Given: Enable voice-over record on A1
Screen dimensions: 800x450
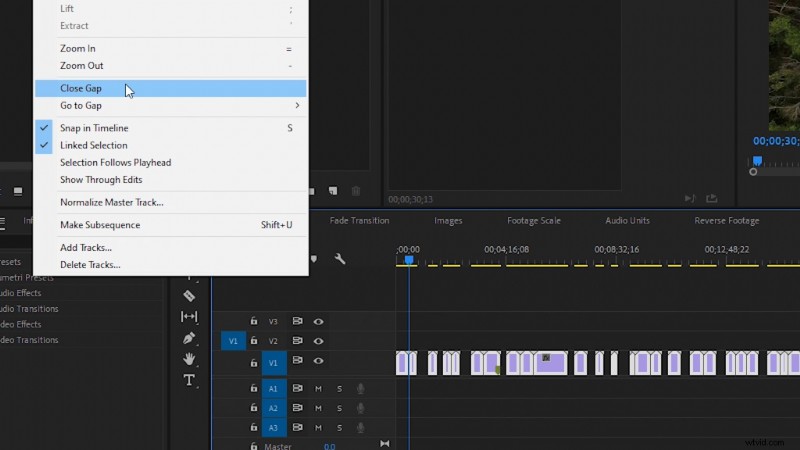Looking at the screenshot, I should [360, 389].
